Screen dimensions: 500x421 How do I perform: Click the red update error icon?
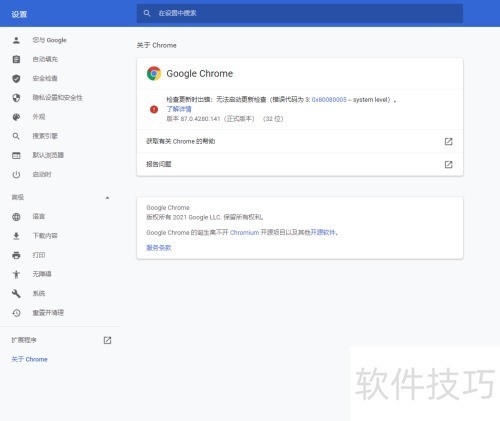pos(154,109)
